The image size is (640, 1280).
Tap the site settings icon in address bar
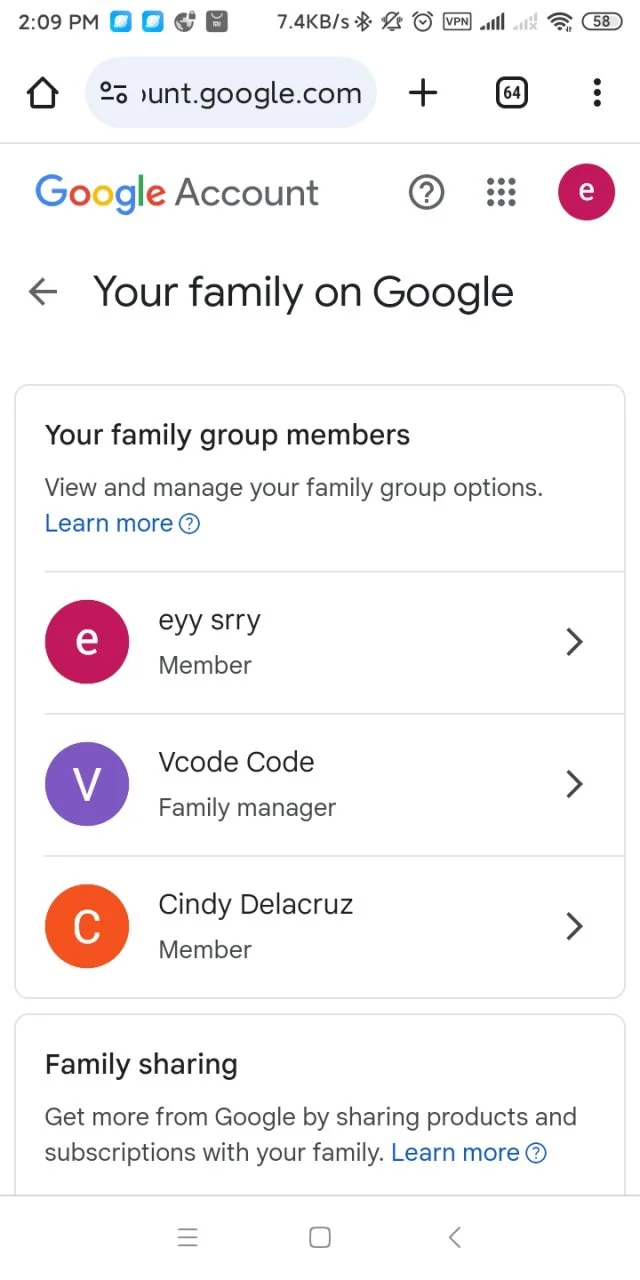pos(114,93)
